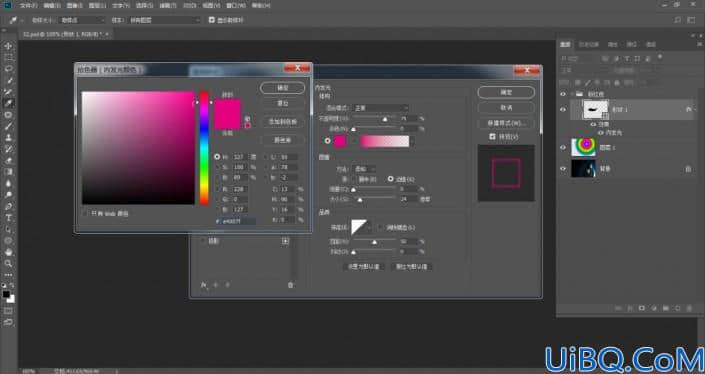Select the Lasso tool
This screenshot has height=374, width=705.
pos(8,69)
